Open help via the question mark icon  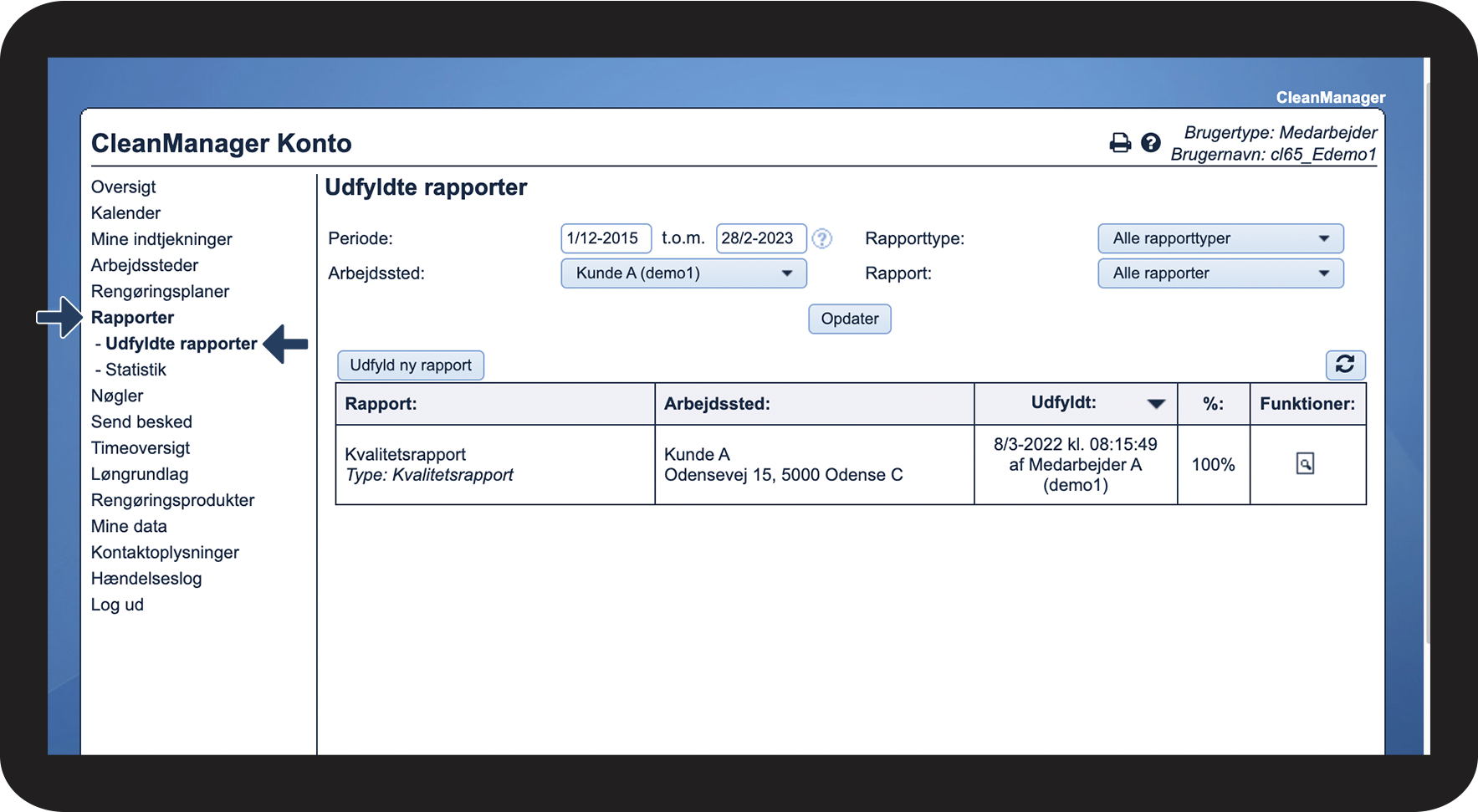click(x=1151, y=143)
